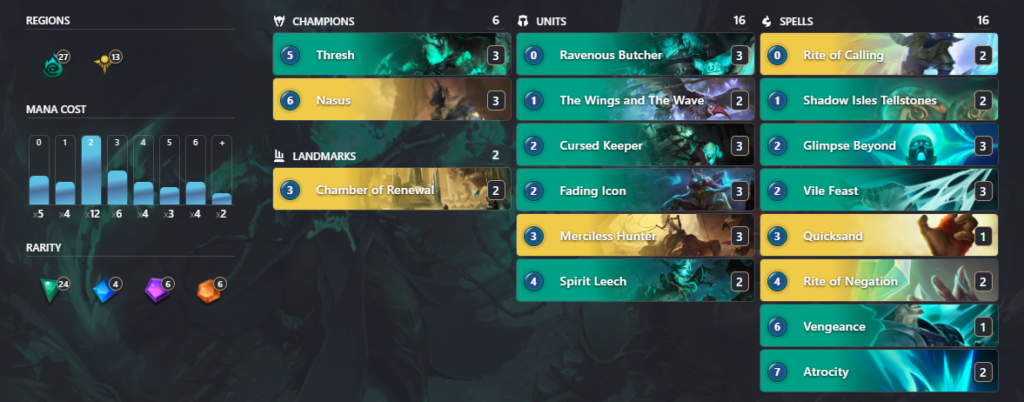Click the Units section icon
Image resolution: width=1024 pixels, height=402 pixels.
(x=522, y=21)
